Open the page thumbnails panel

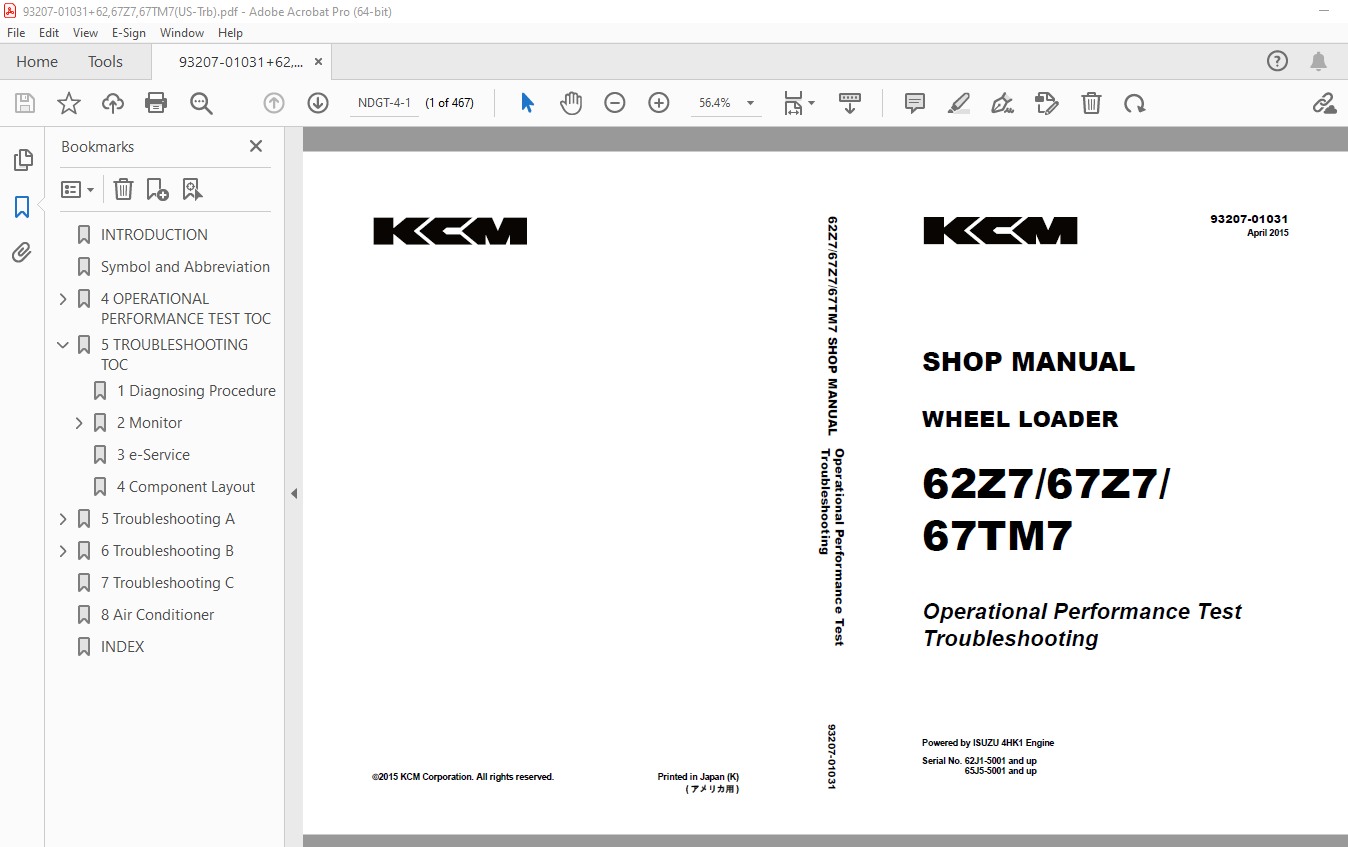[x=22, y=160]
